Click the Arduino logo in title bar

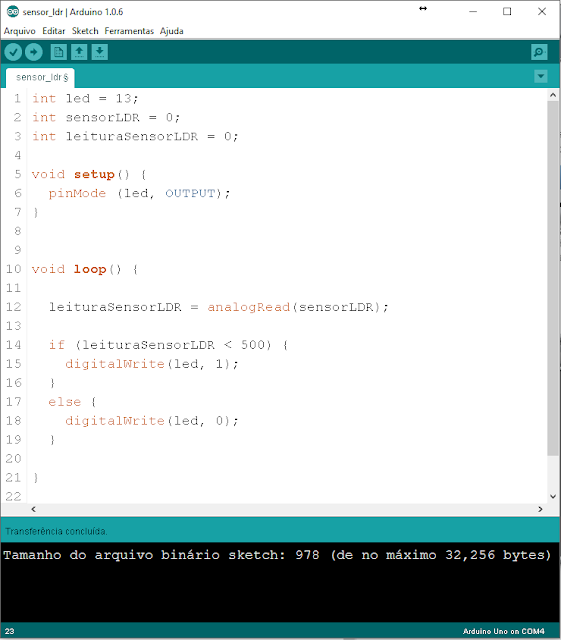click(13, 12)
